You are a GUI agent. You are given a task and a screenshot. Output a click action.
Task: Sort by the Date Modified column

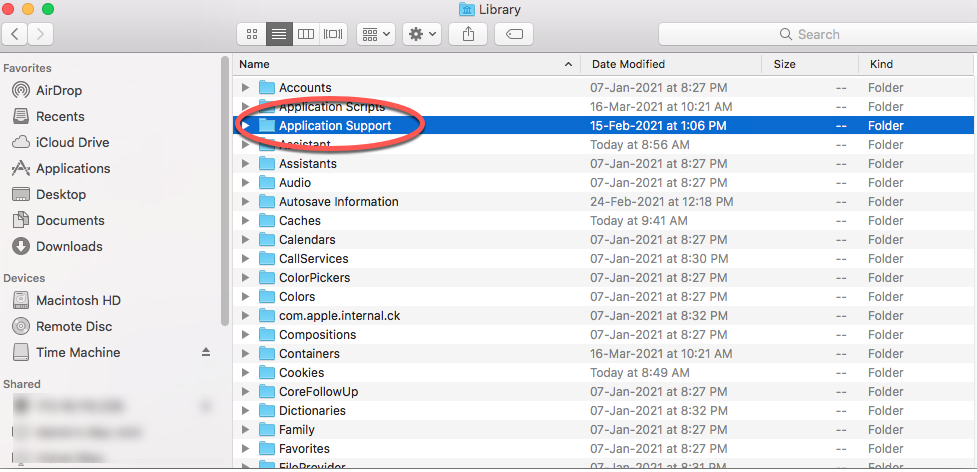tap(671, 64)
